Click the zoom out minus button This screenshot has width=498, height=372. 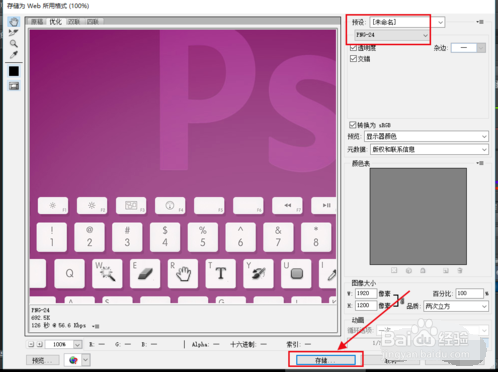coord(31,344)
